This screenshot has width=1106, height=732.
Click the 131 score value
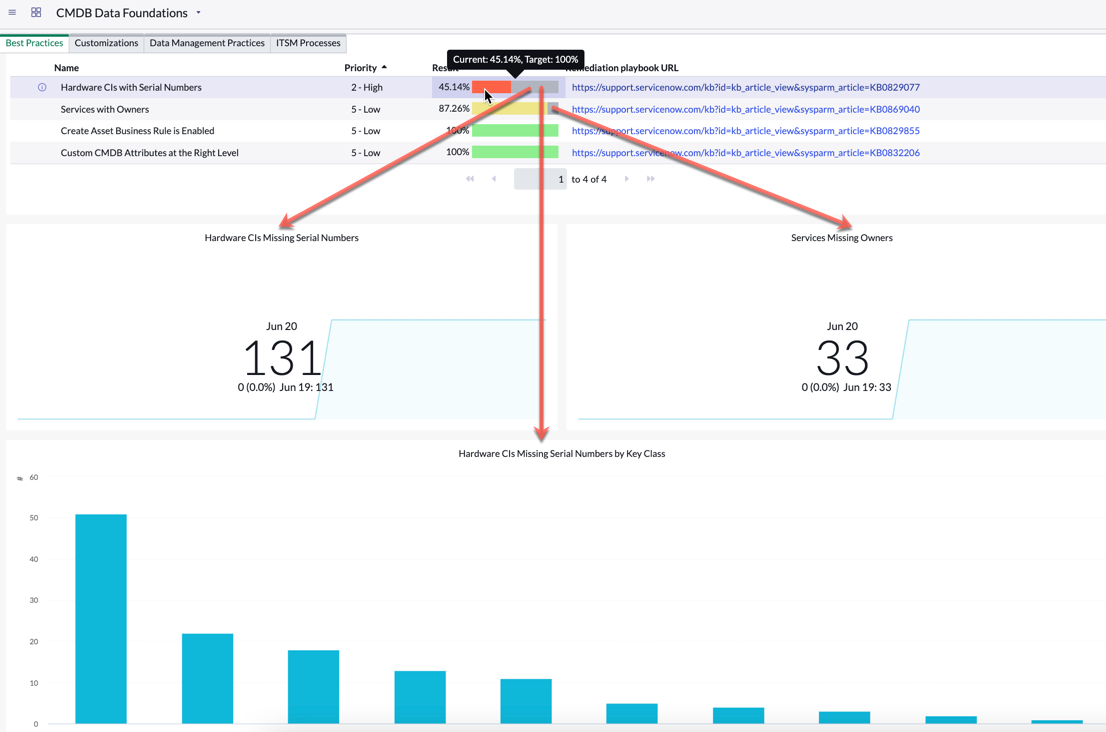pos(282,358)
